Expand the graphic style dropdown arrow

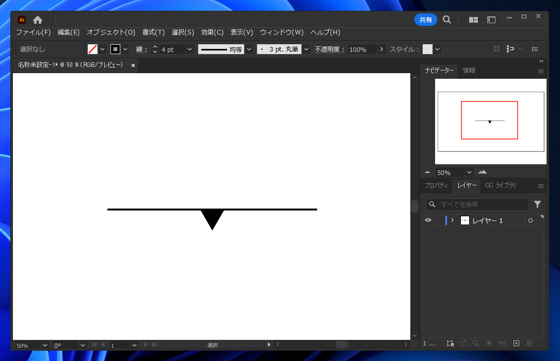[438, 49]
